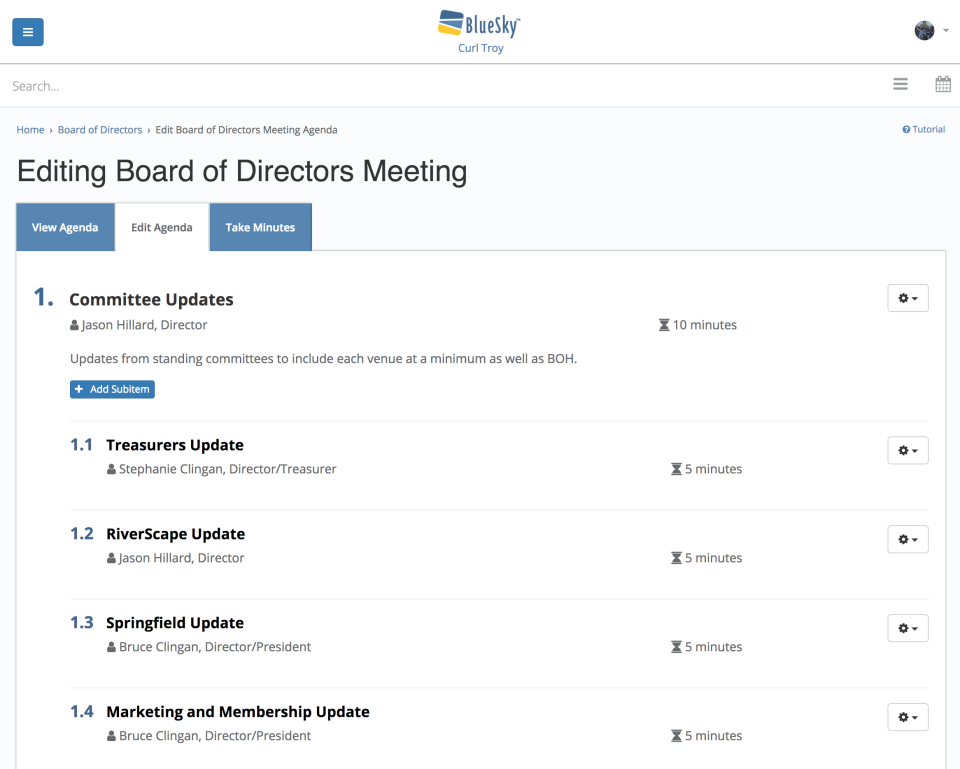
Task: Open the Tutorial help link
Action: click(922, 129)
